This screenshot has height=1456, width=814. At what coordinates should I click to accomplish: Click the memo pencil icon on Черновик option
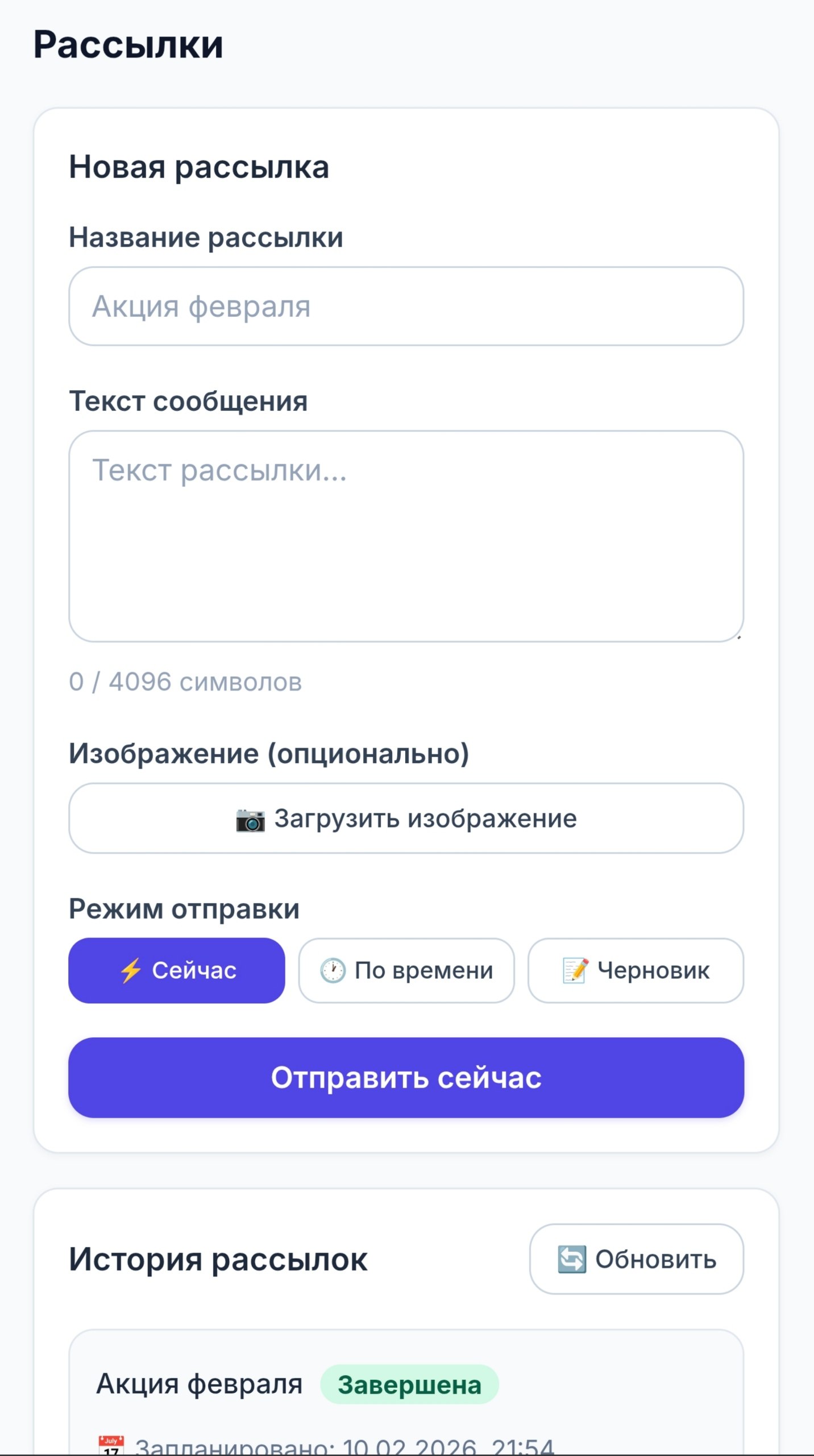(x=575, y=971)
